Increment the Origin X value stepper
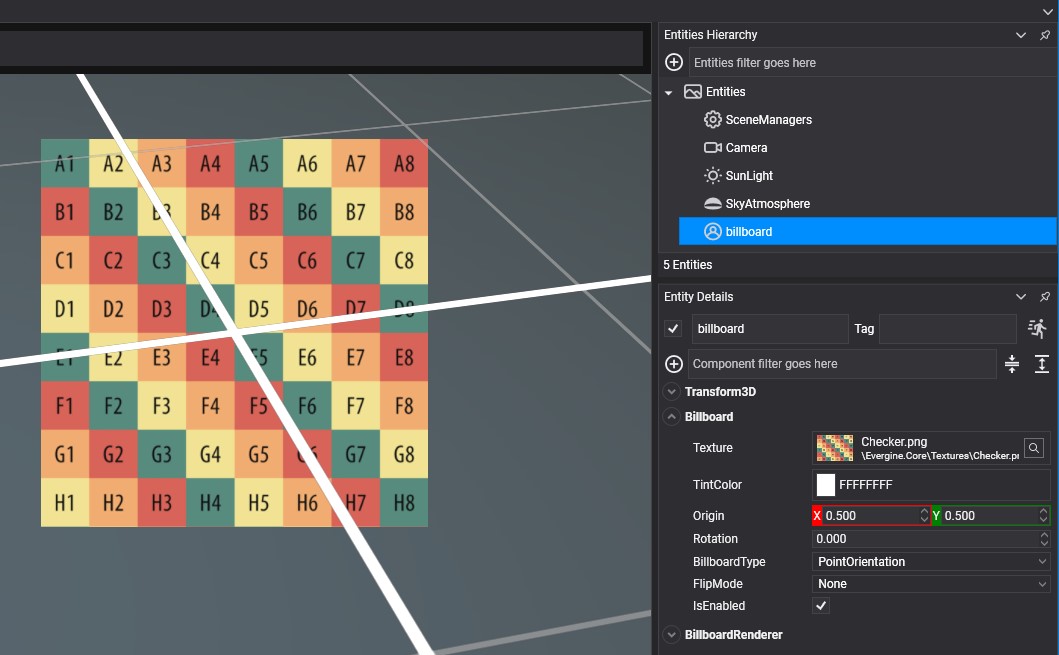Screen dimensions: 1059x655 click(924, 511)
